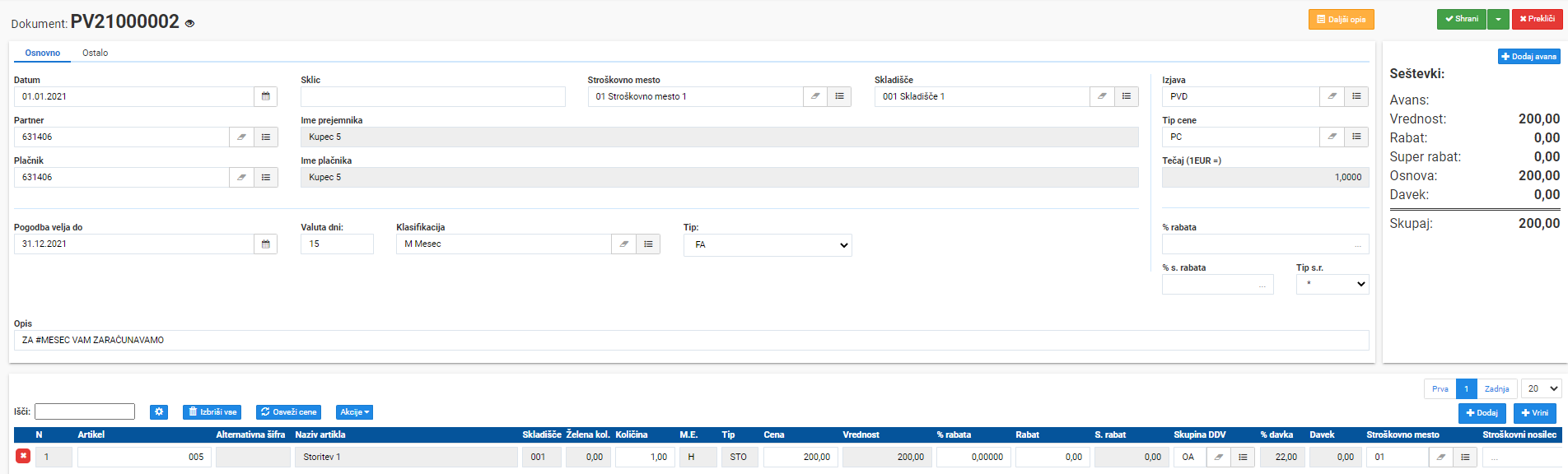Open Stroškovno mesto lookup list
This screenshot has height=474, width=1568.
point(839,96)
